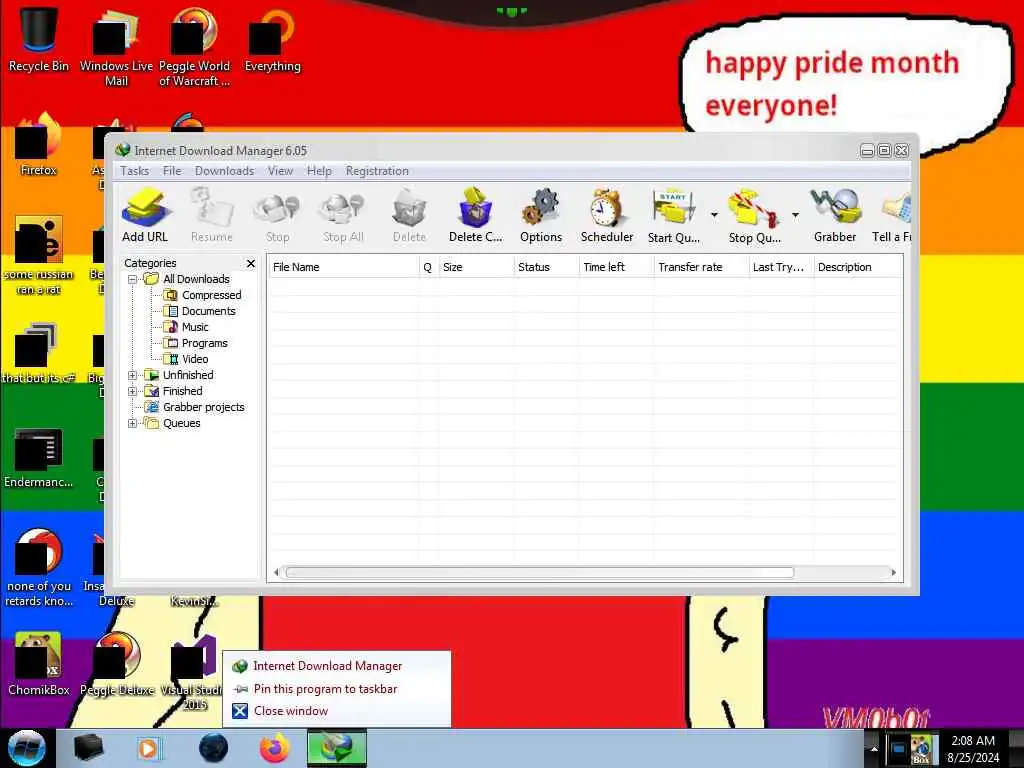The image size is (1024, 768).
Task: Choose Pin this program to taskbar
Action: (x=336, y=689)
